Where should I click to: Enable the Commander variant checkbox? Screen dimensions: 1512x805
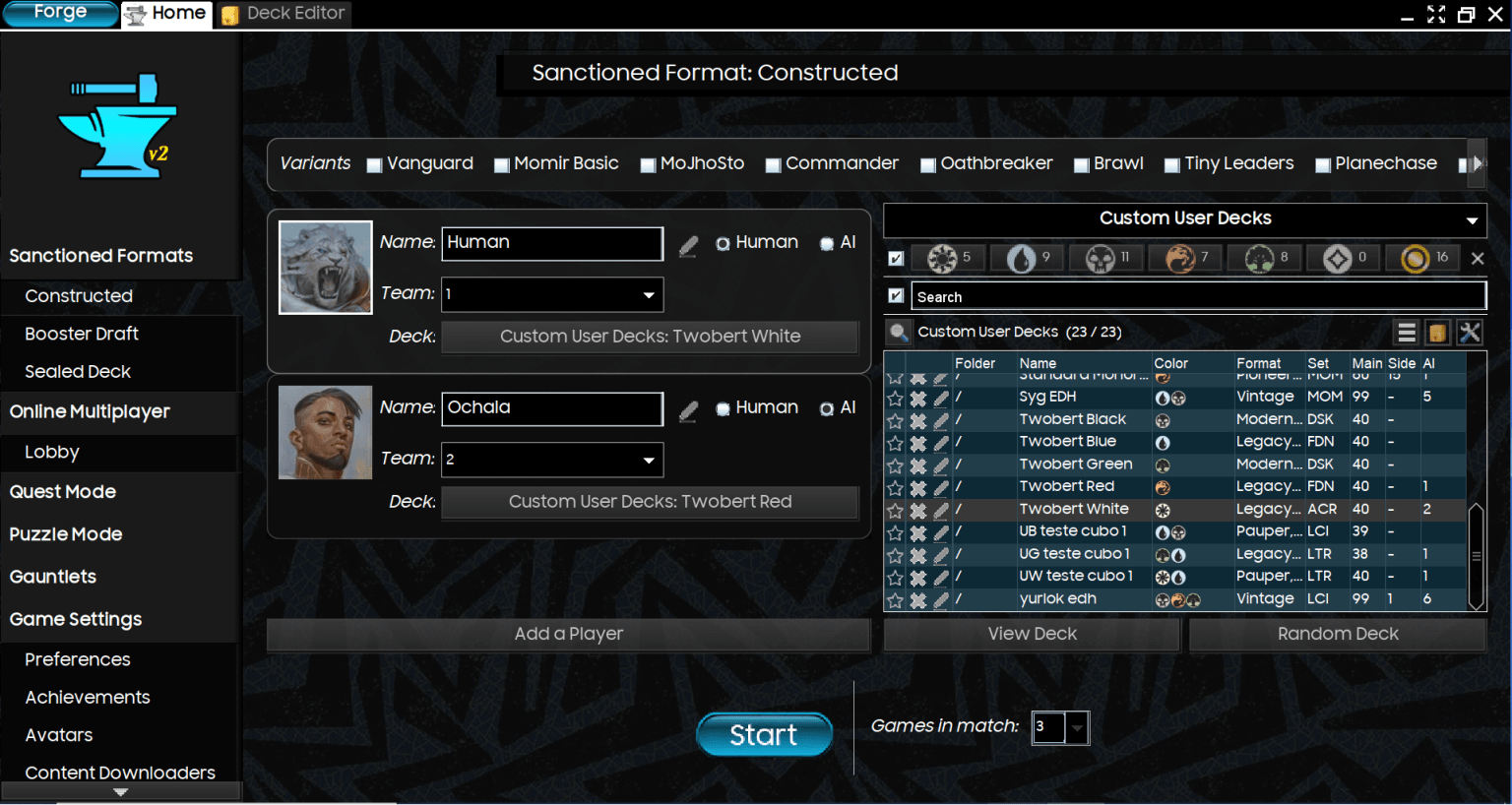774,165
